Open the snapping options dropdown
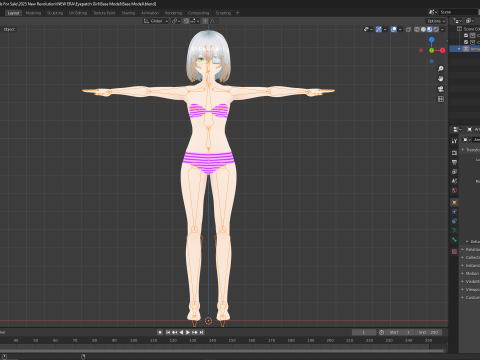The image size is (480, 360). 195,21
